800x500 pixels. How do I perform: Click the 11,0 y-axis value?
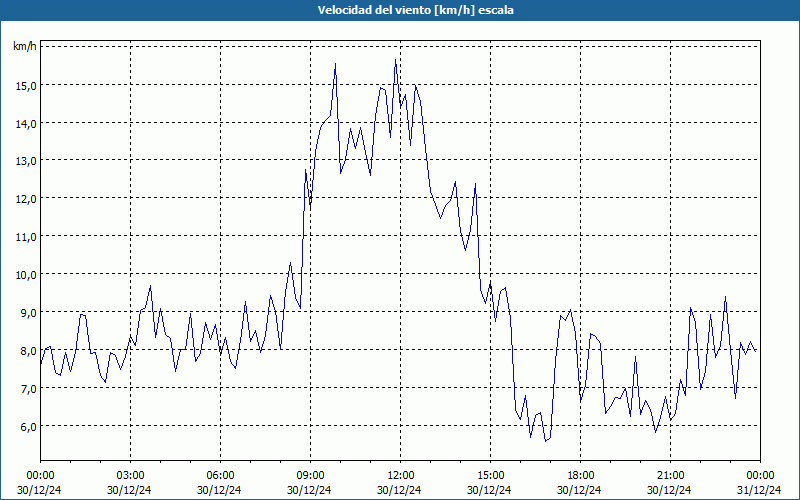25,237
